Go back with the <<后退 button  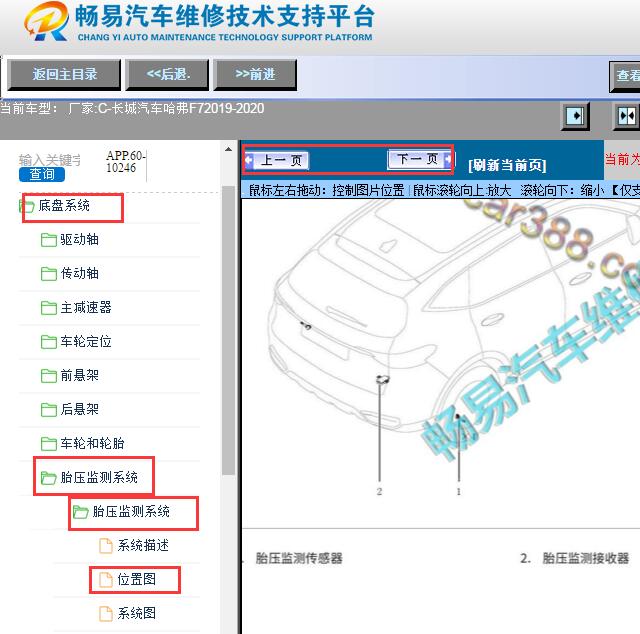pos(167,75)
